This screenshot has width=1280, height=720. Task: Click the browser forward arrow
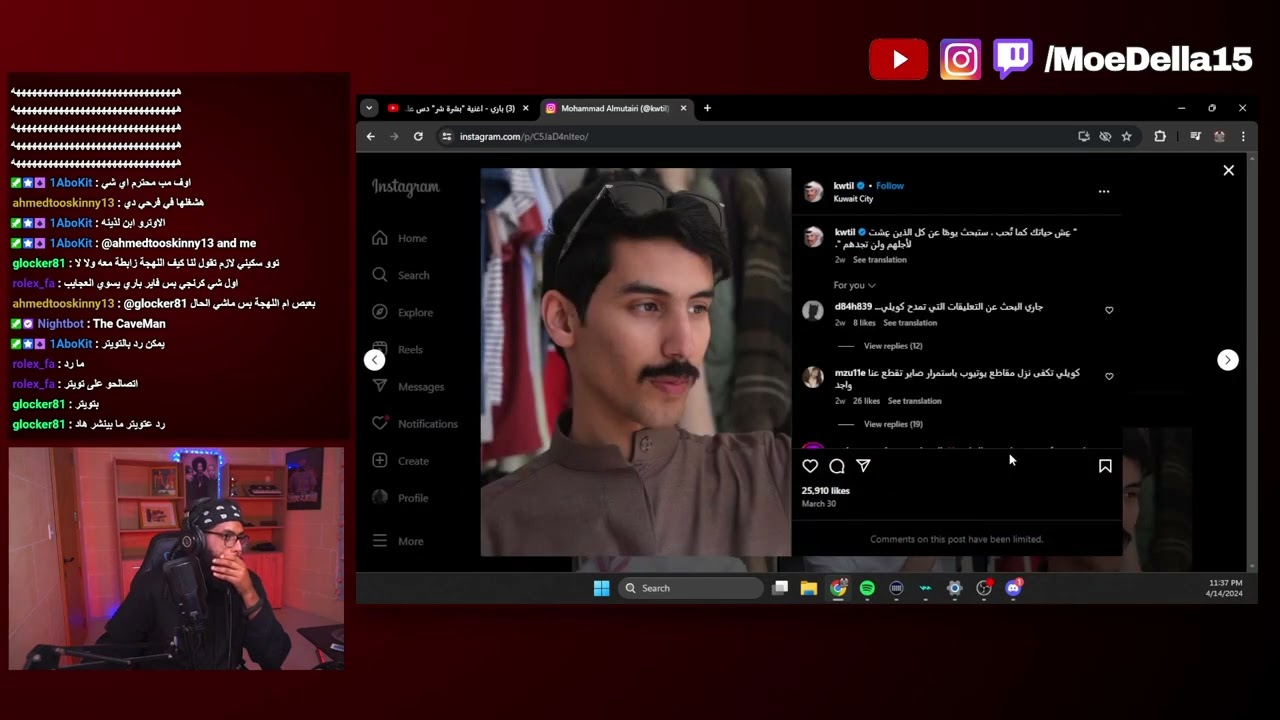click(394, 136)
